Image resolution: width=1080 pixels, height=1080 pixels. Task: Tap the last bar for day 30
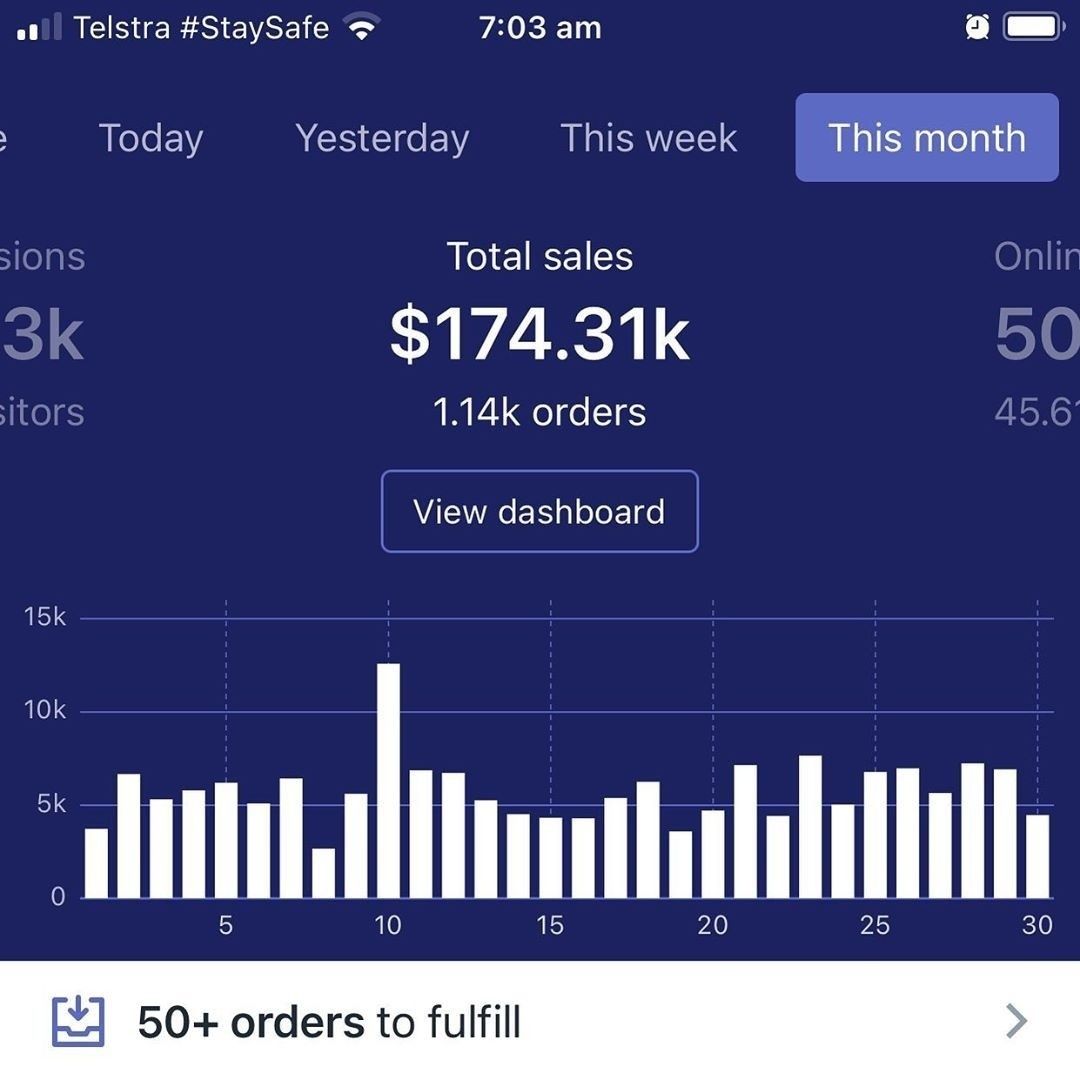tap(1038, 856)
